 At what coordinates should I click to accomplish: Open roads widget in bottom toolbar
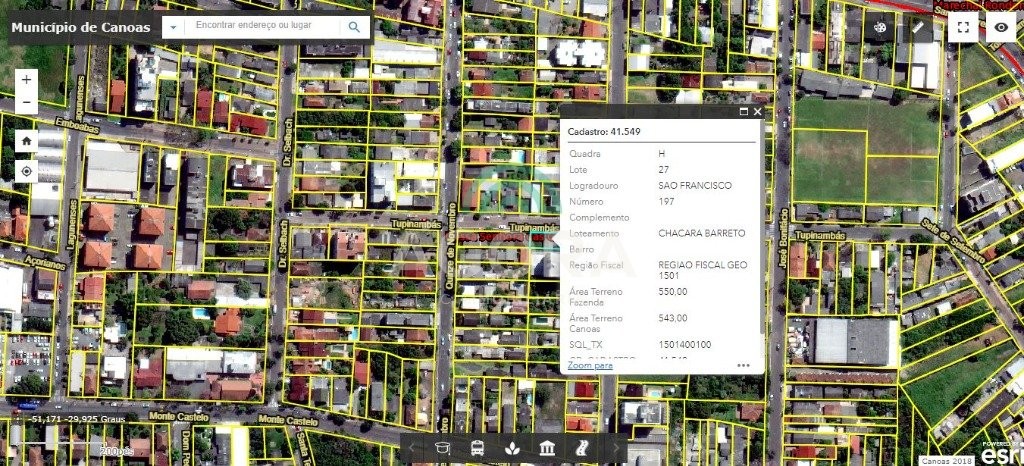click(x=582, y=448)
